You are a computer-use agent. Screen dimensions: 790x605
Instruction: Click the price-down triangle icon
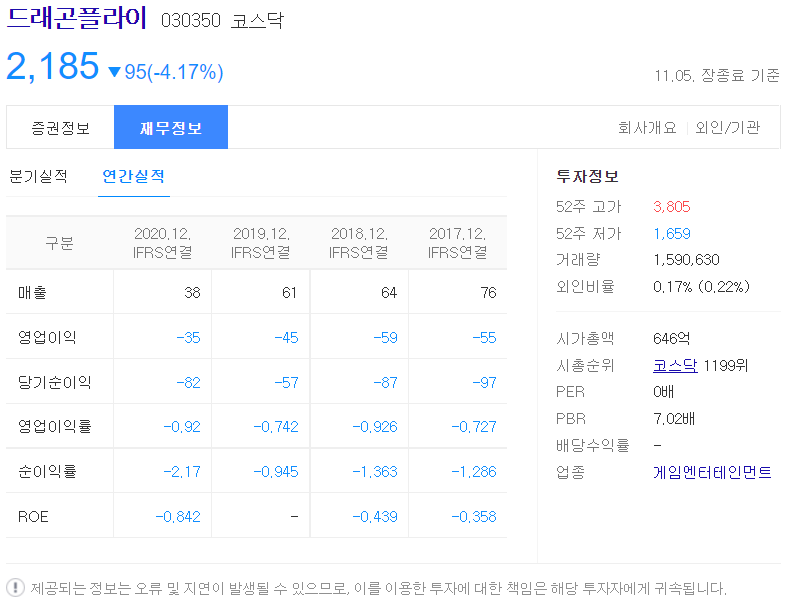click(114, 73)
